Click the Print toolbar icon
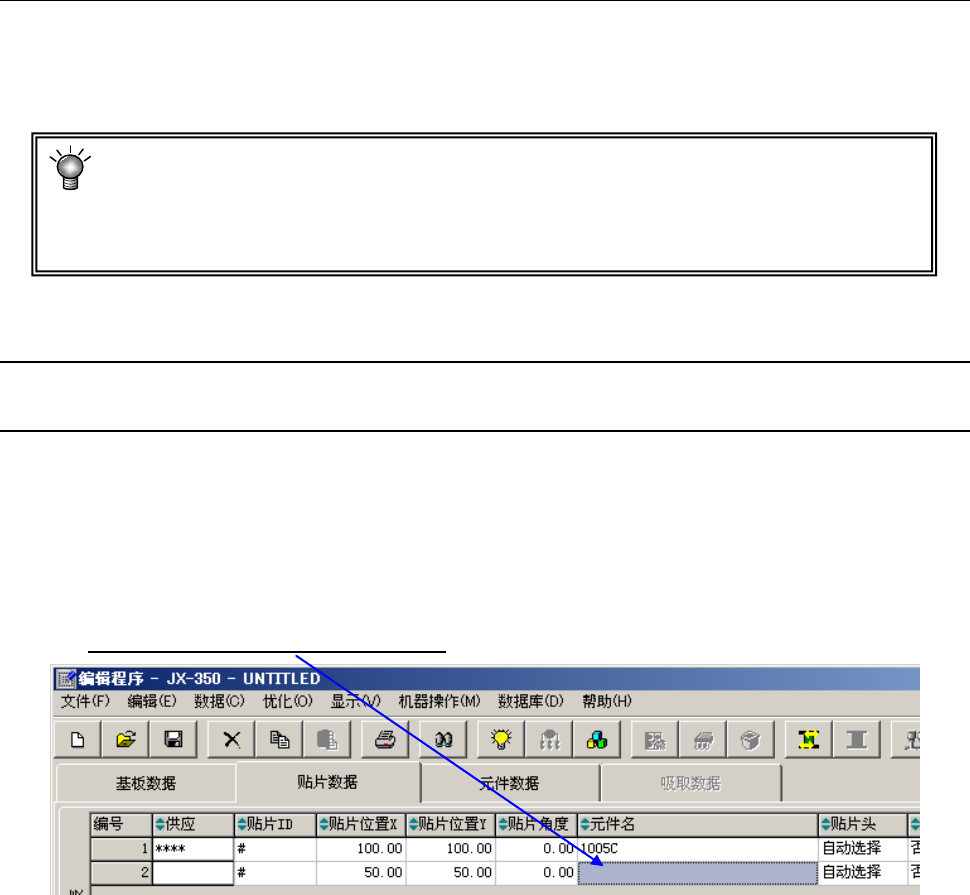 [385, 739]
